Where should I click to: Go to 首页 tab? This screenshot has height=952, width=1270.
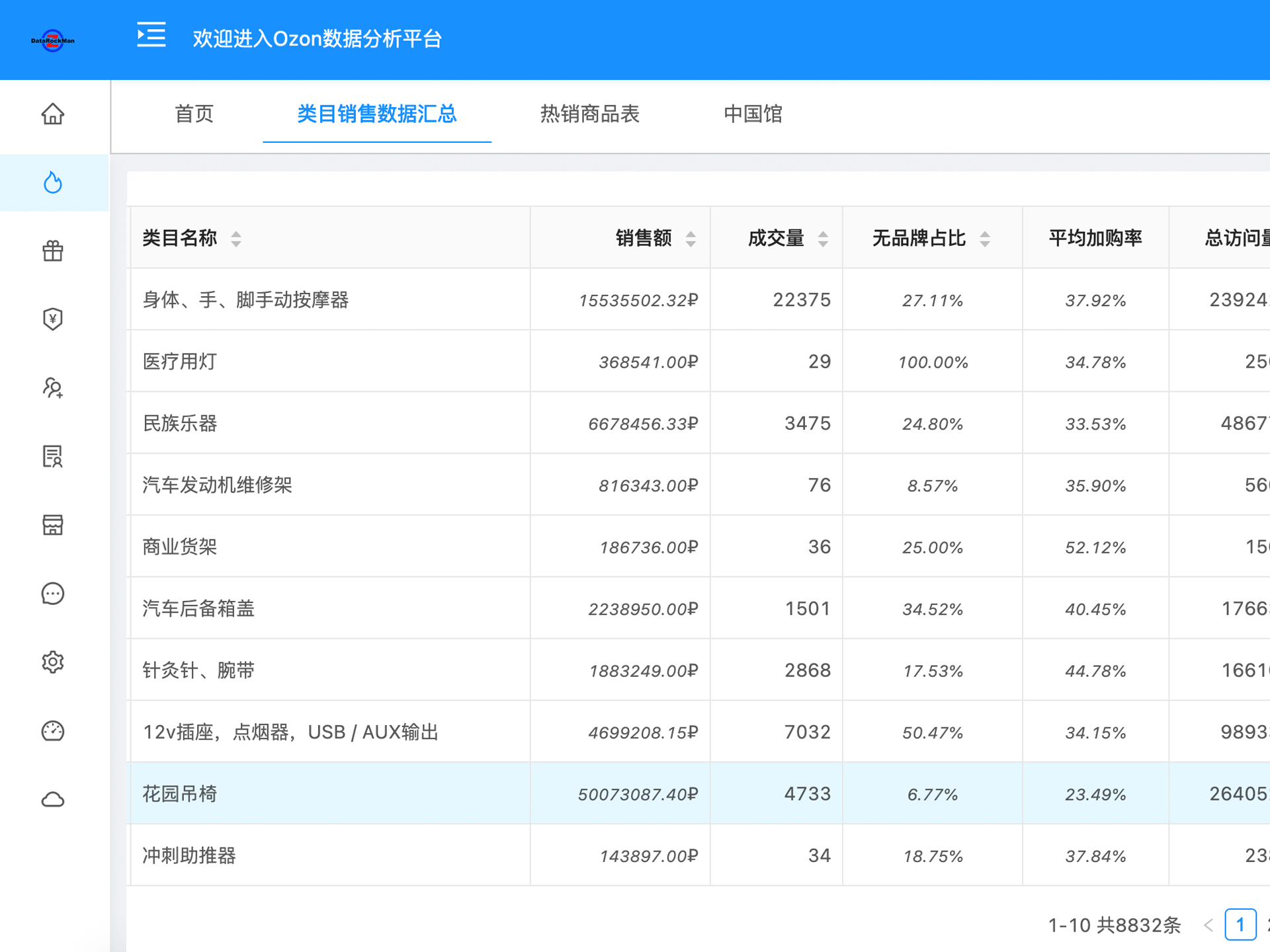194,114
